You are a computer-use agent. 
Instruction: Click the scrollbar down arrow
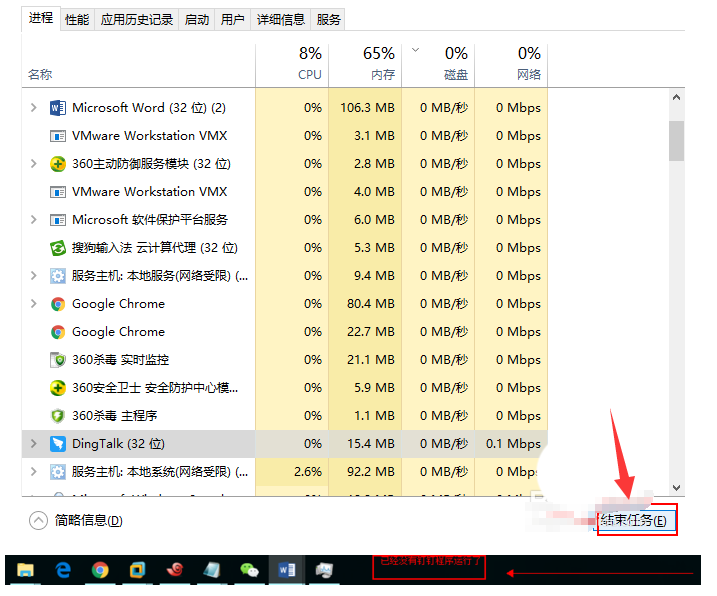tap(676, 488)
